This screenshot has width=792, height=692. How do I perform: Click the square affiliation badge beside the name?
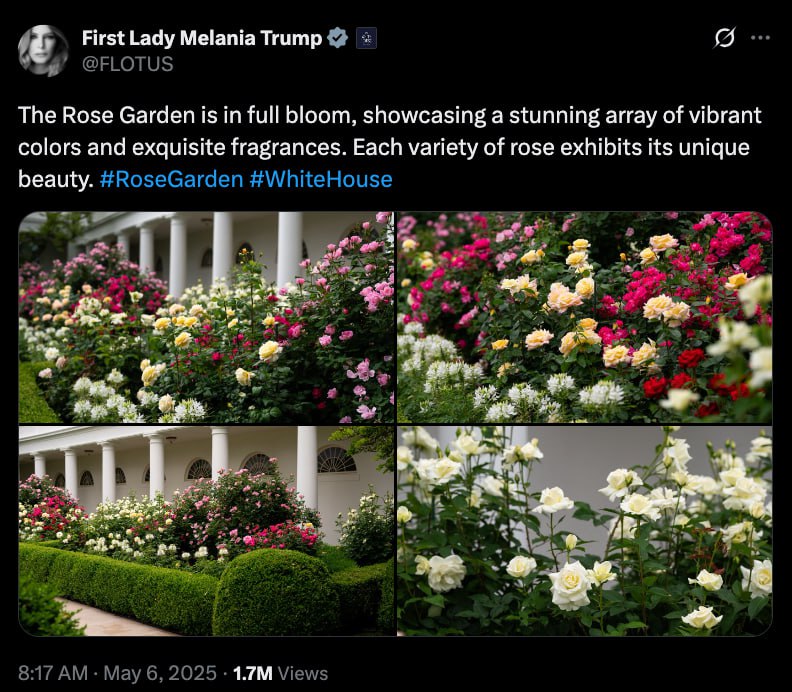(x=366, y=38)
